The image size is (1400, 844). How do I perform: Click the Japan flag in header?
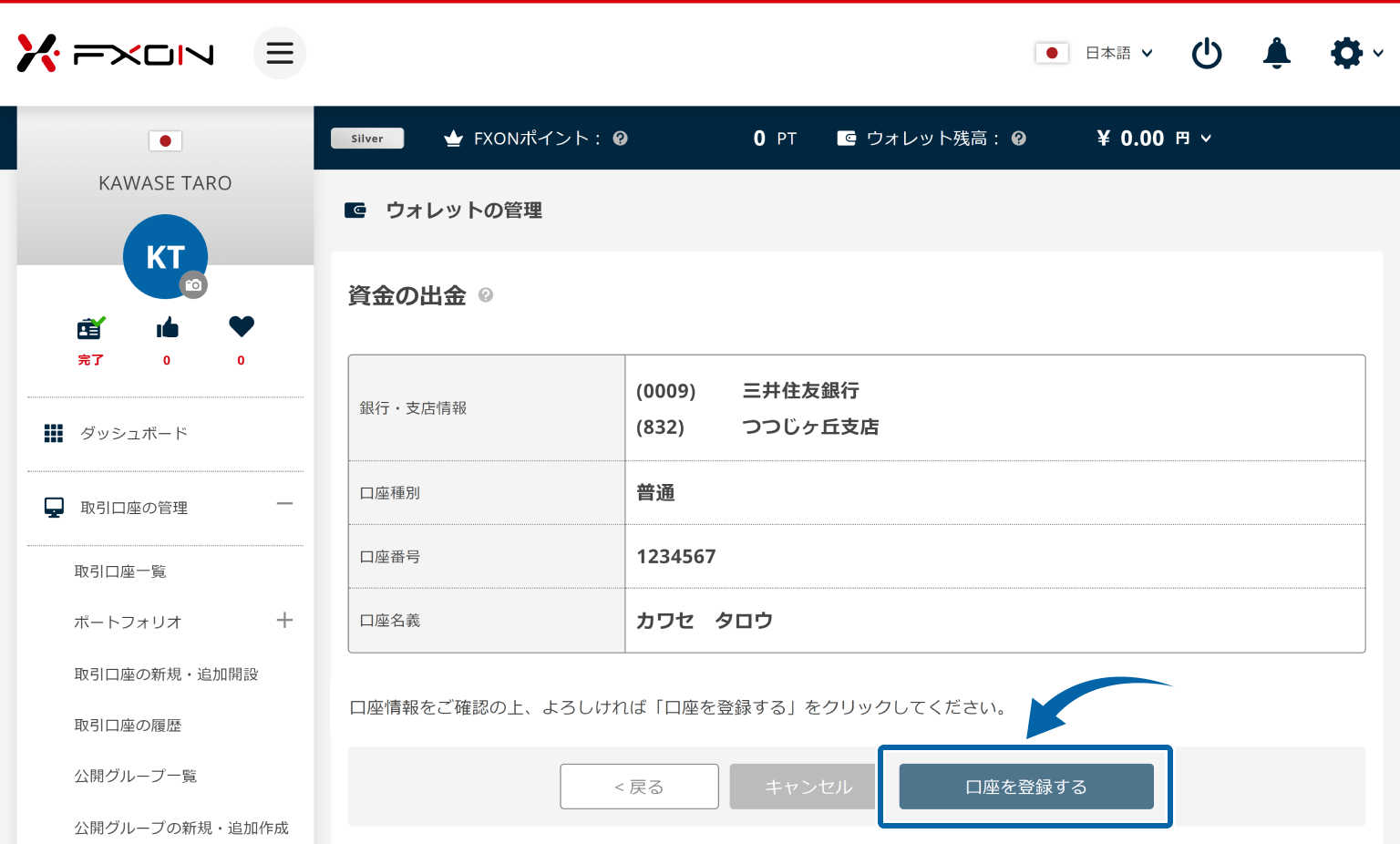tap(1052, 53)
